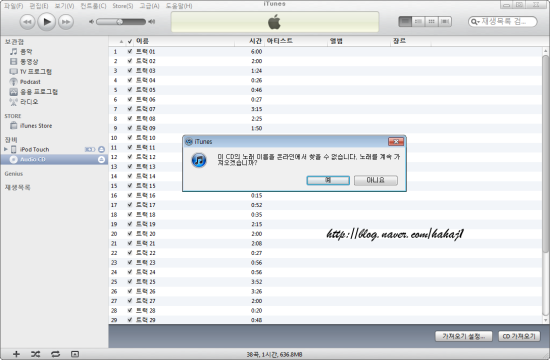Switch to album list view
This screenshot has width=550, height=360.
[418, 22]
